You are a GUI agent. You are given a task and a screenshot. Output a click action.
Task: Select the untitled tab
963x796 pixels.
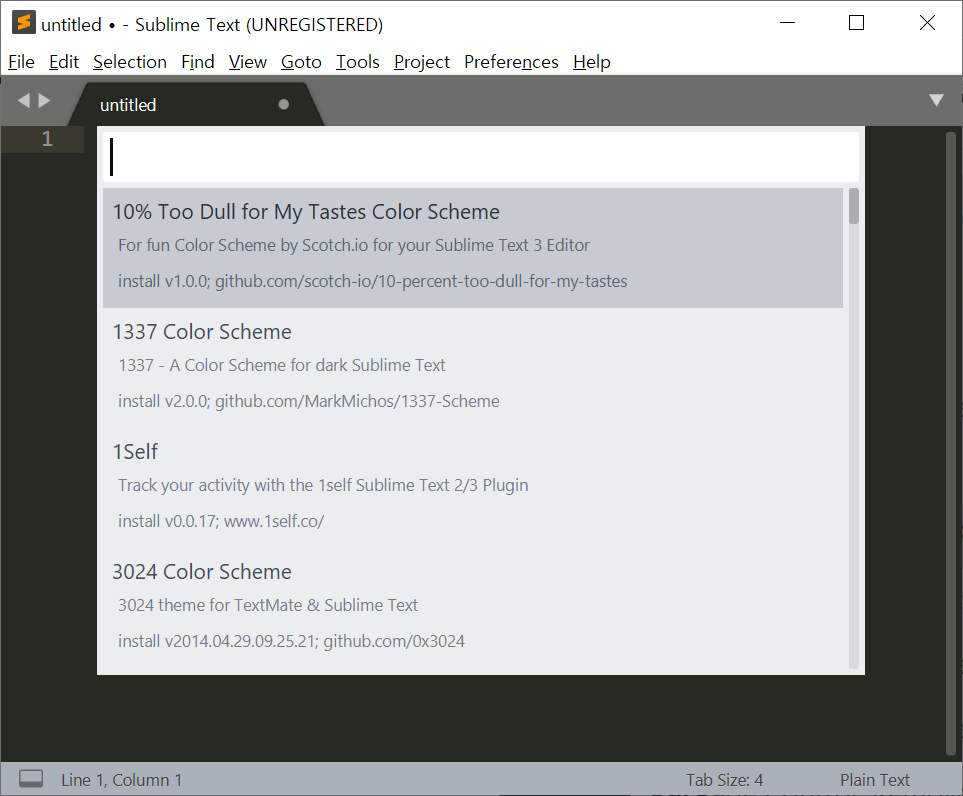(x=195, y=104)
